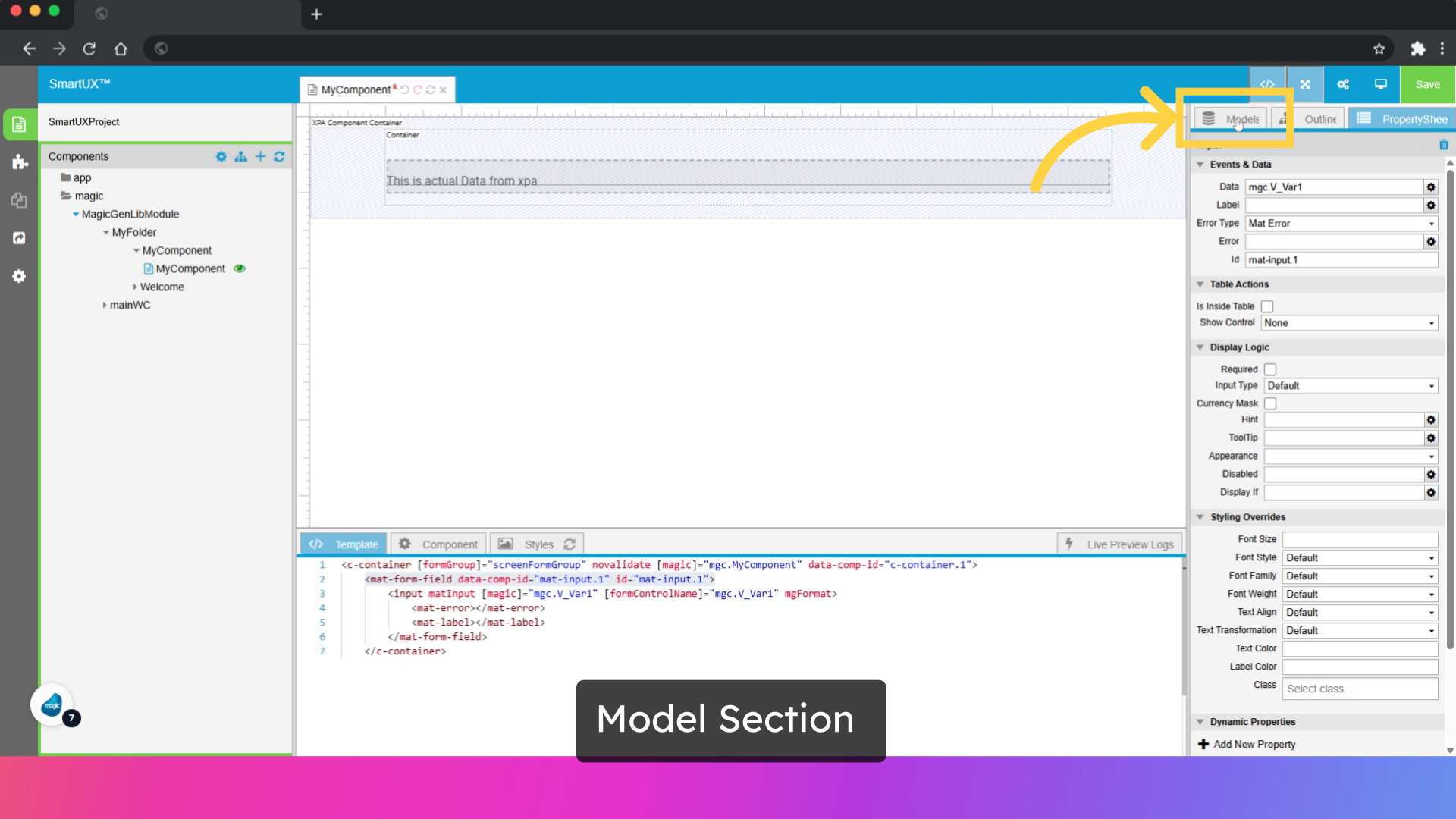The height and width of the screenshot is (819, 1456).
Task: Delete using the trash icon in property sheet
Action: point(1443,145)
